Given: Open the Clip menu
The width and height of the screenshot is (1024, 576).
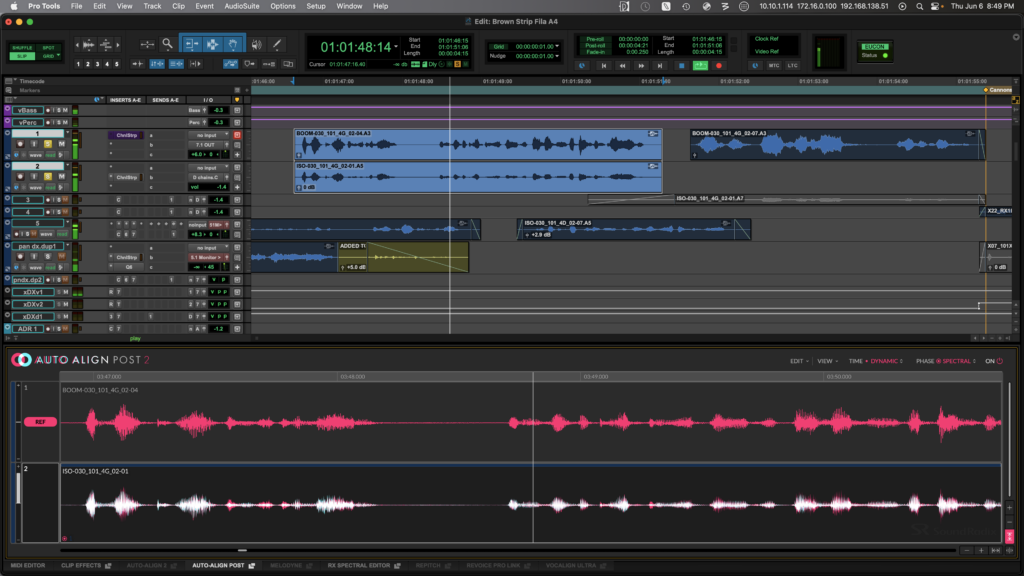Looking at the screenshot, I should click(178, 6).
